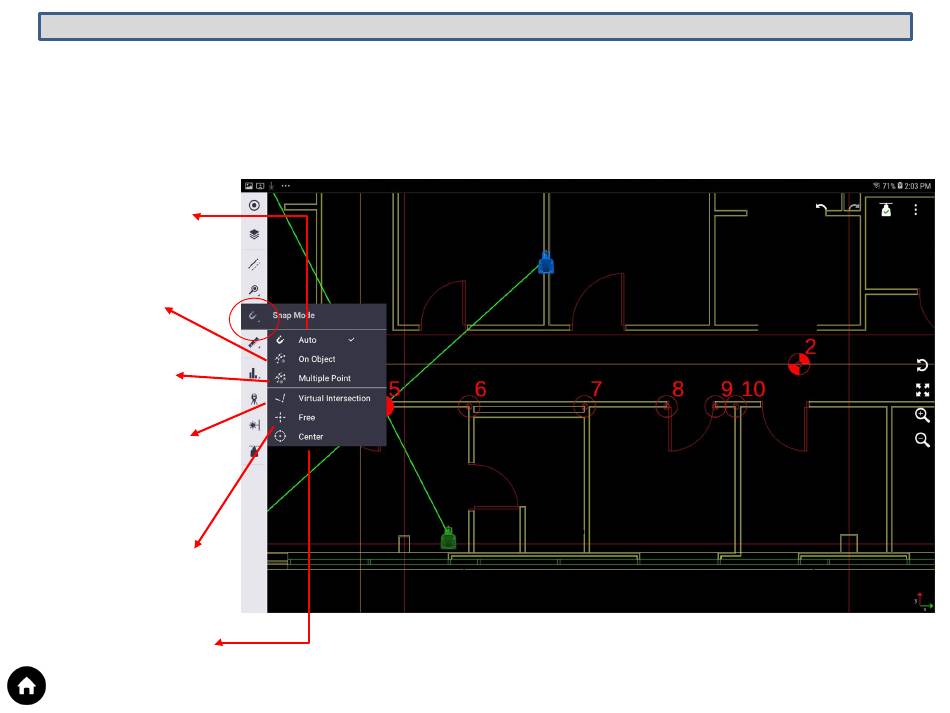Viewport: 950px width, 713px height.
Task: Open the Android status bar notification dots
Action: (x=285, y=186)
